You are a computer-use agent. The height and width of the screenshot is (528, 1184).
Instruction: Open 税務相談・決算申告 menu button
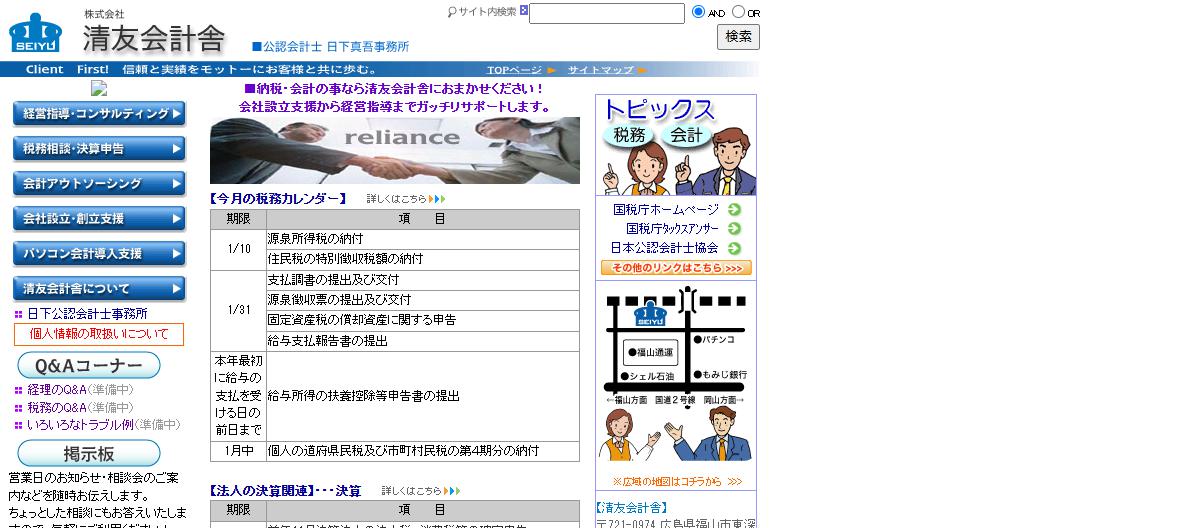[99, 149]
